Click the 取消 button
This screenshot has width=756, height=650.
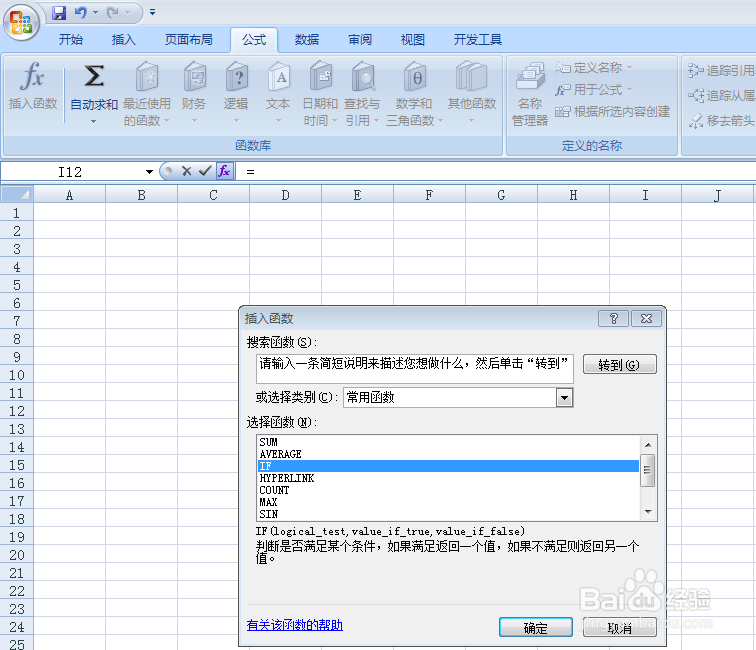pyautogui.click(x=620, y=627)
